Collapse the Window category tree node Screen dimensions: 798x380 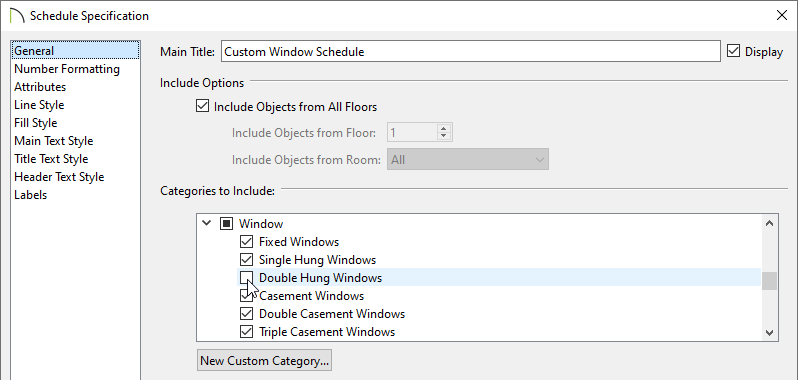pos(206,223)
